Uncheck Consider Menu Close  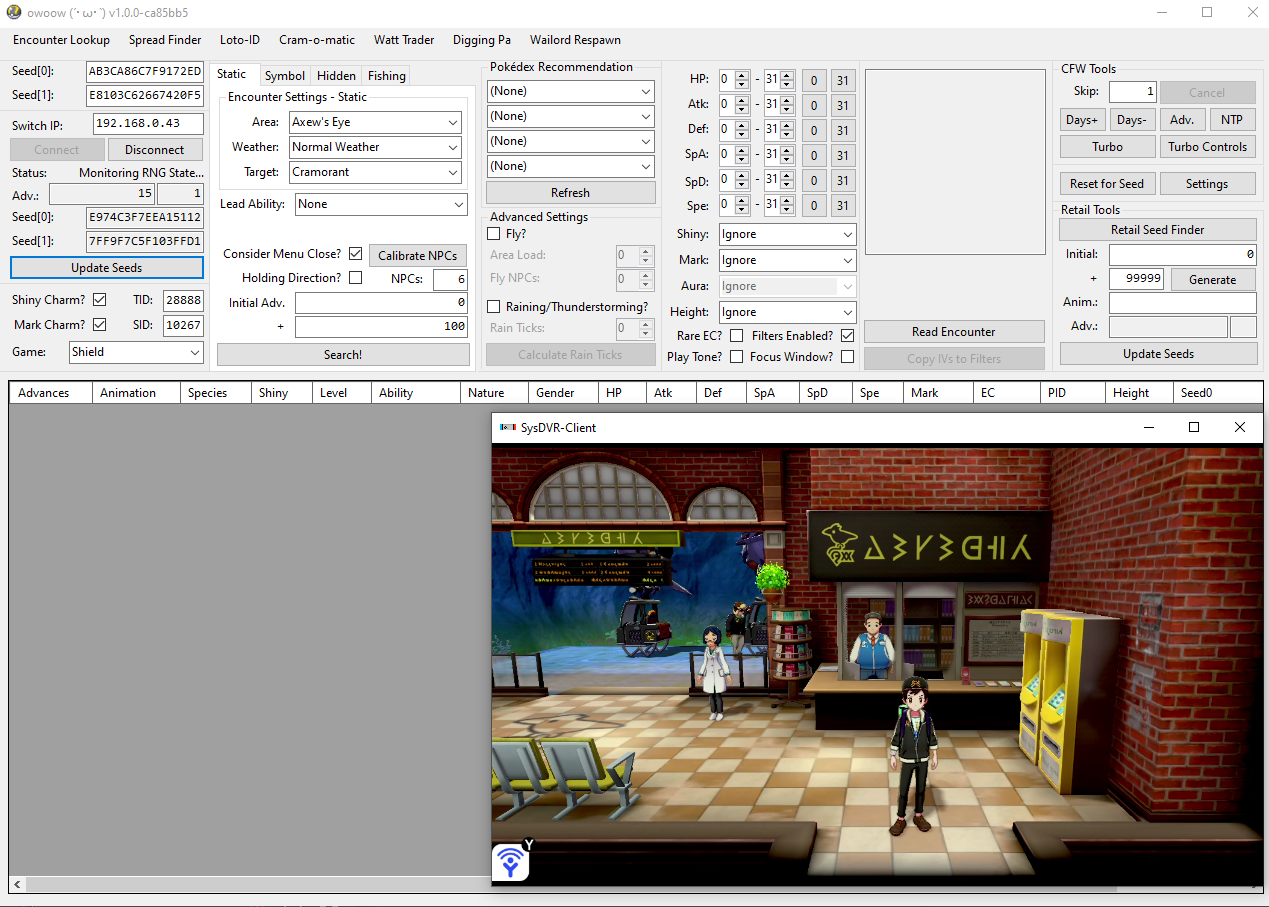[355, 254]
